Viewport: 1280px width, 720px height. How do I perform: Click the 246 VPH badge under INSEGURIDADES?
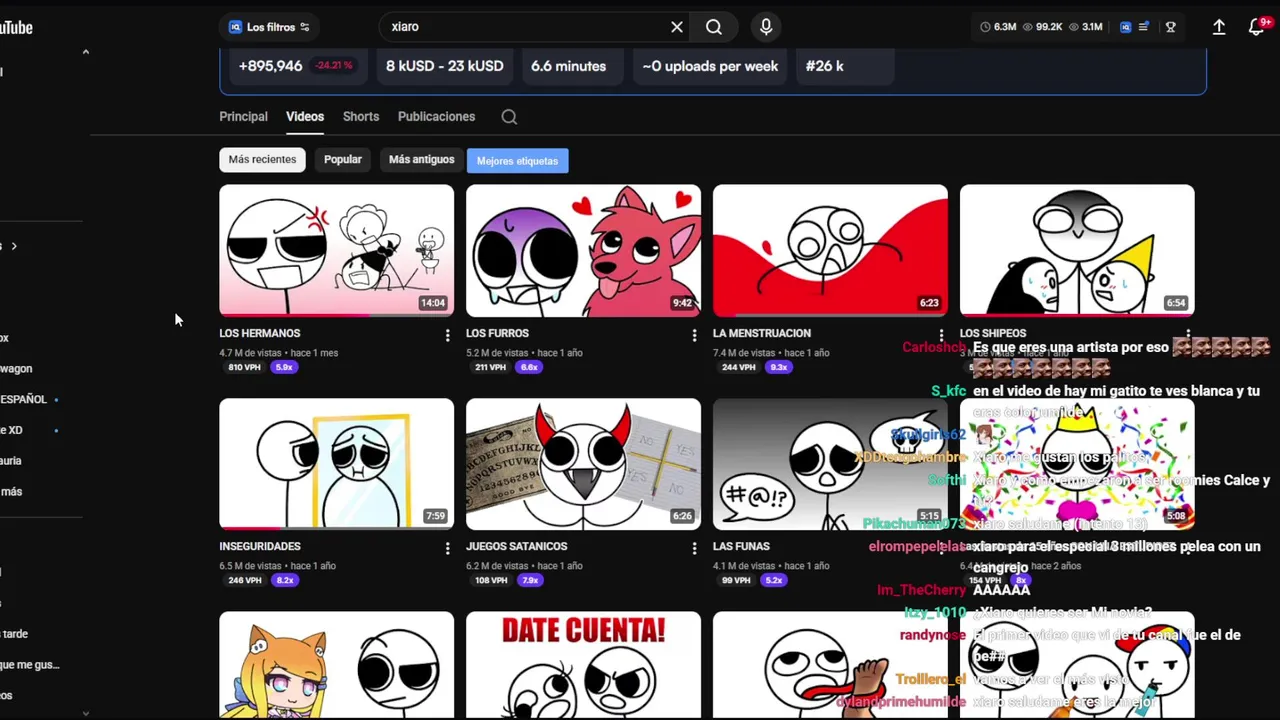pyautogui.click(x=244, y=580)
